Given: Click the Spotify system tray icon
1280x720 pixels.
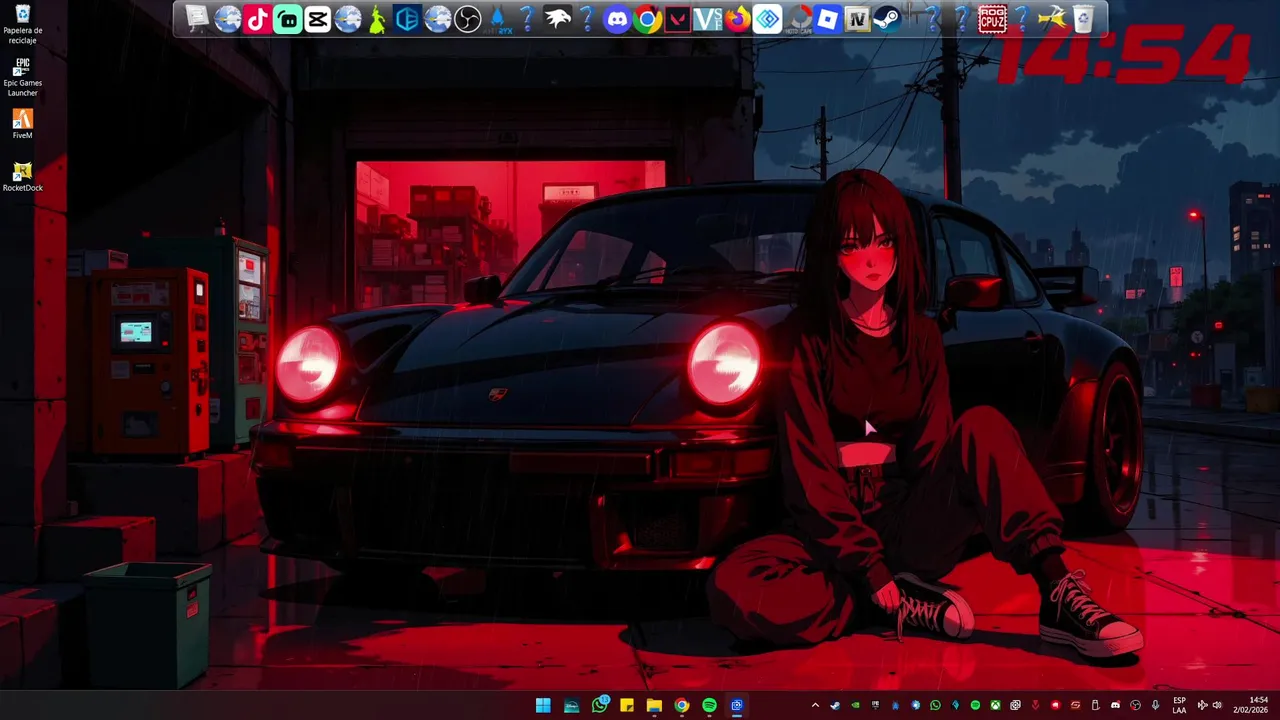Looking at the screenshot, I should (x=975, y=705).
